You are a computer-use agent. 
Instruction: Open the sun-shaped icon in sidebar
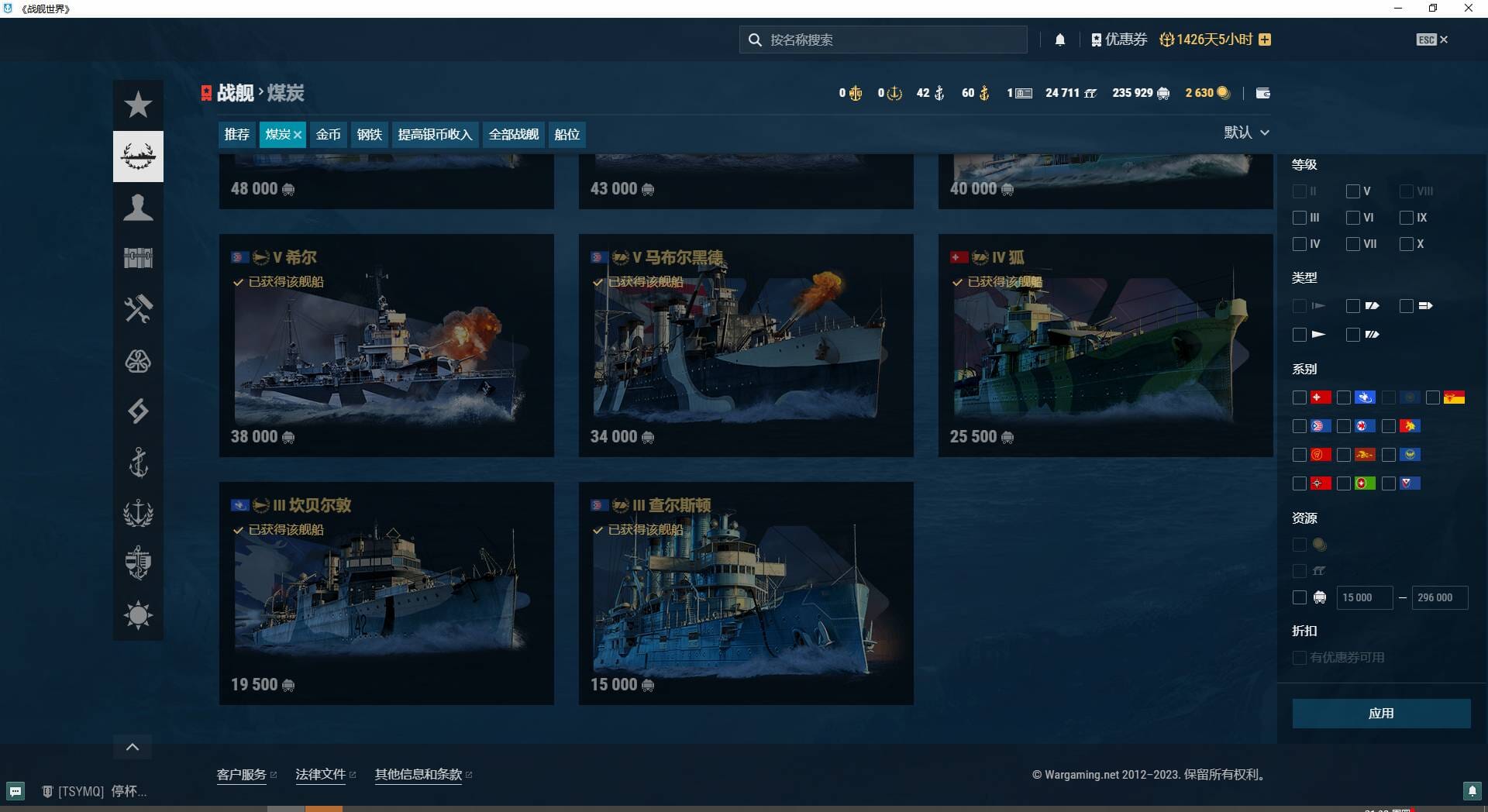tap(138, 615)
